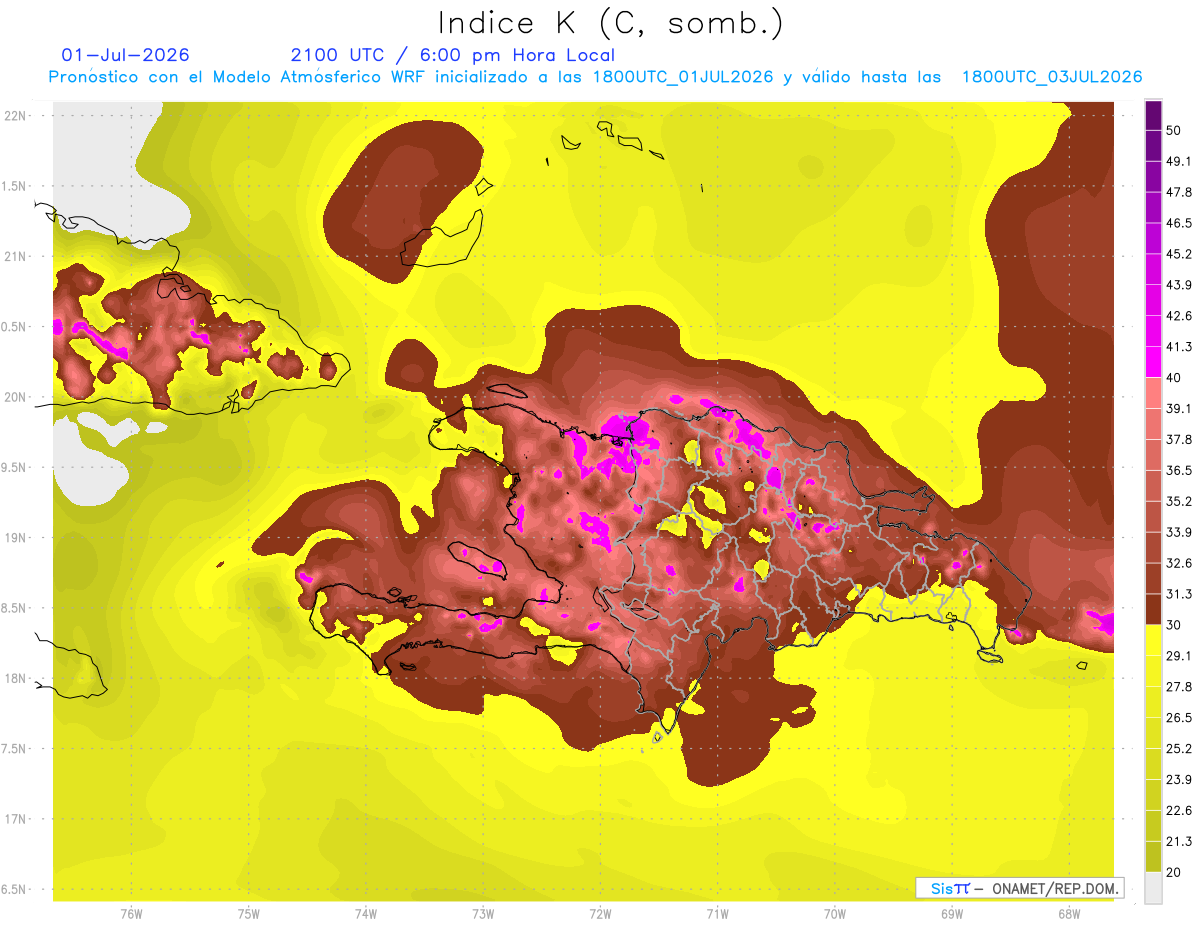
Task: Click the dark purple swatch above 50
Action: point(1153,116)
